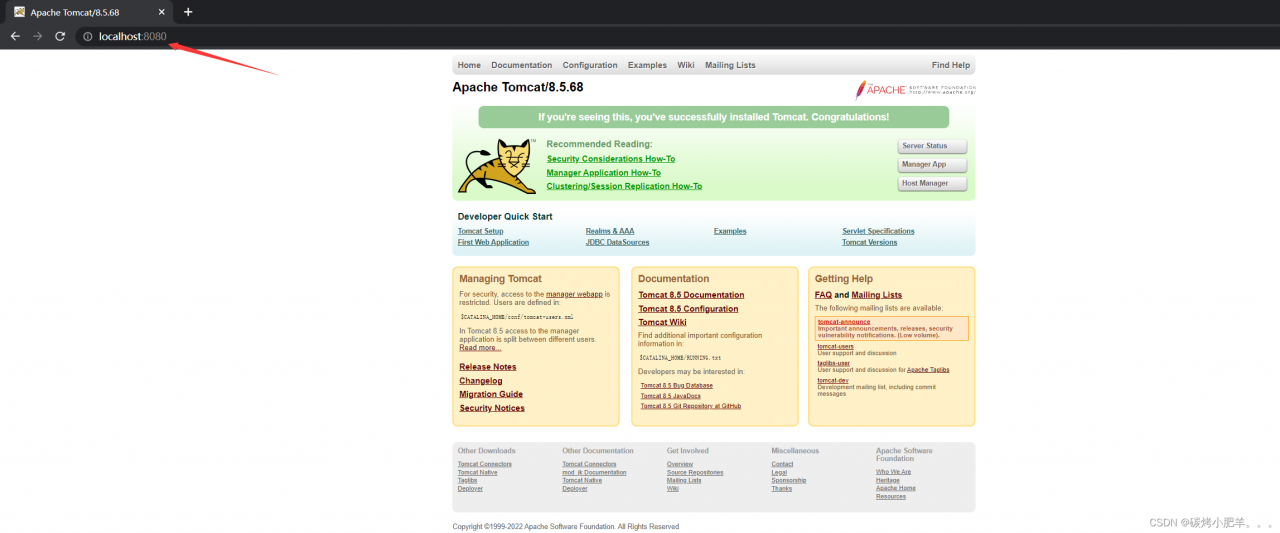Open Tomcat 8.5 JavaDocs link
Viewport: 1280px width, 533px height.
(671, 396)
